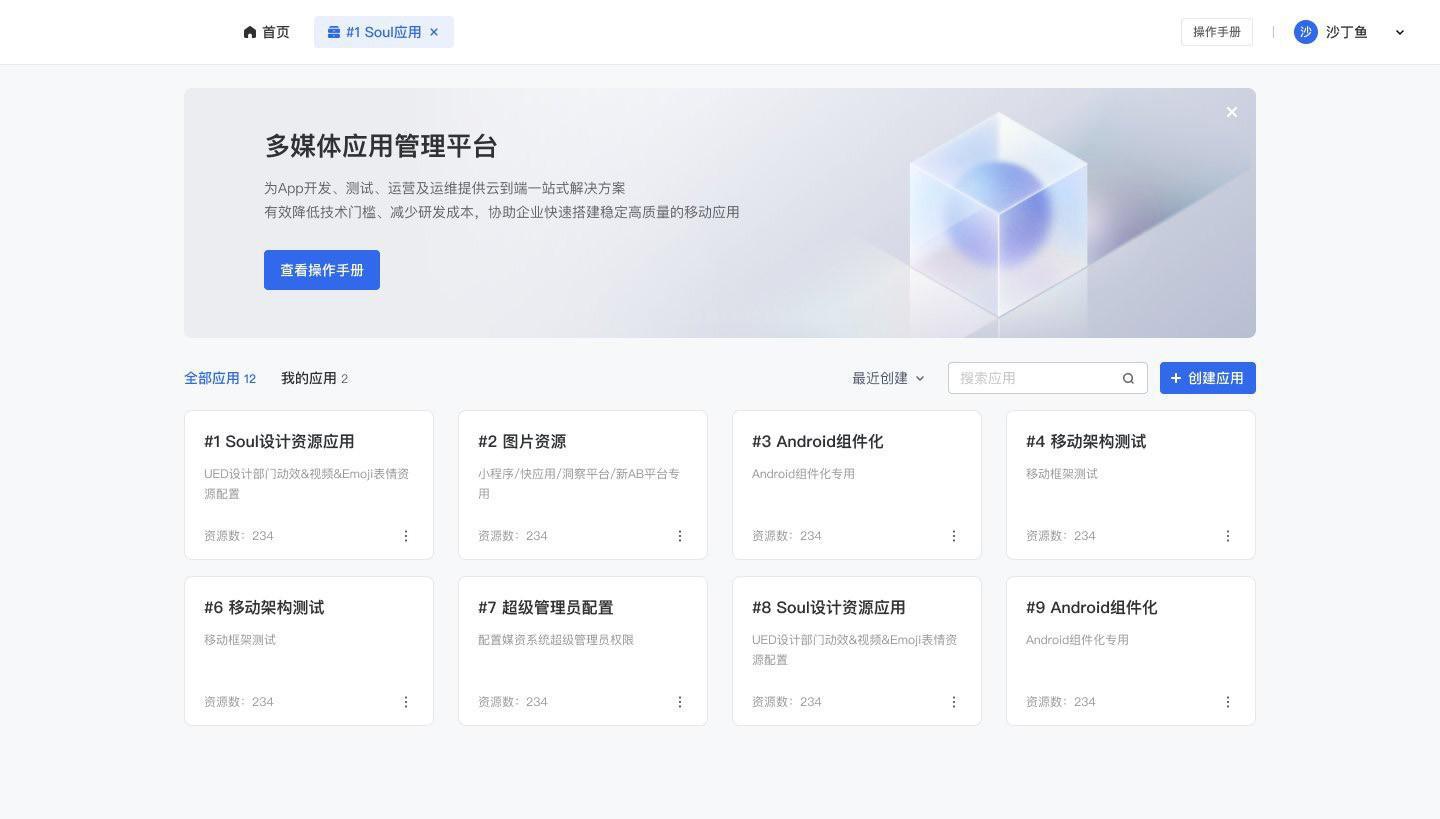Image resolution: width=1440 pixels, height=819 pixels.
Task: Open more options for #3 Android组件化 card
Action: coord(954,536)
